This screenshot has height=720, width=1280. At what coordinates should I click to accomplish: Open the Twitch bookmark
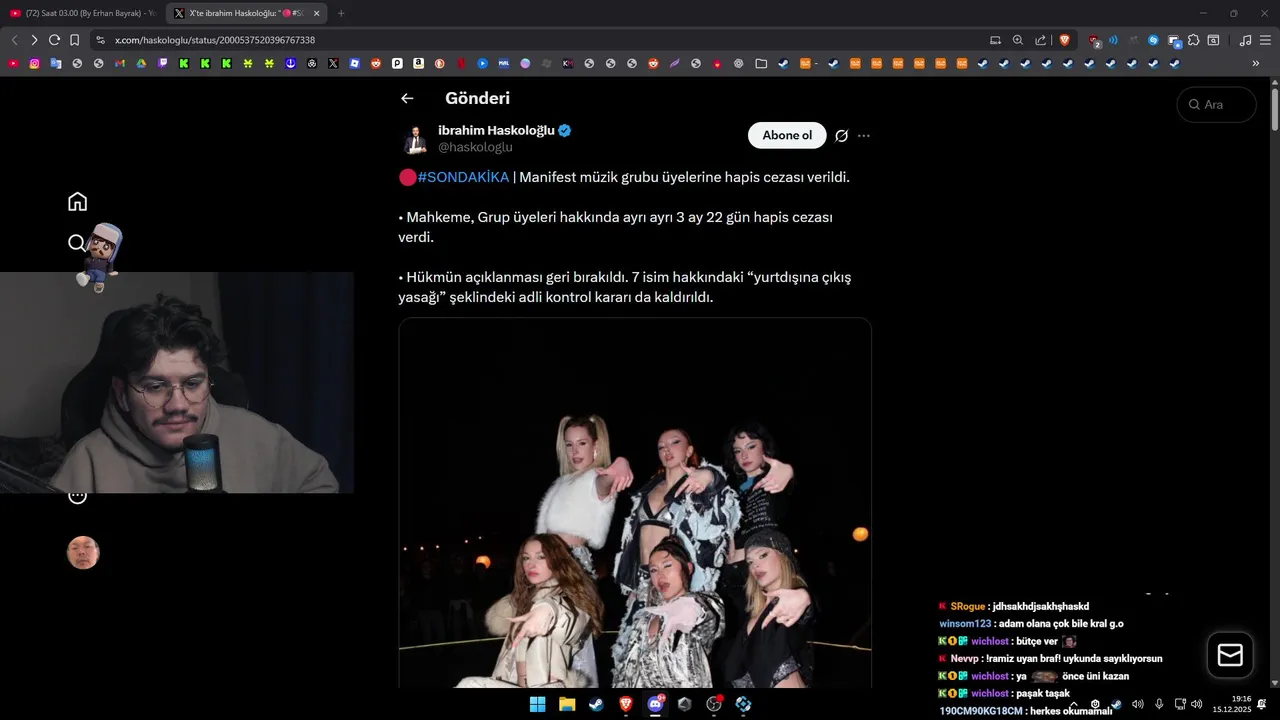[162, 63]
